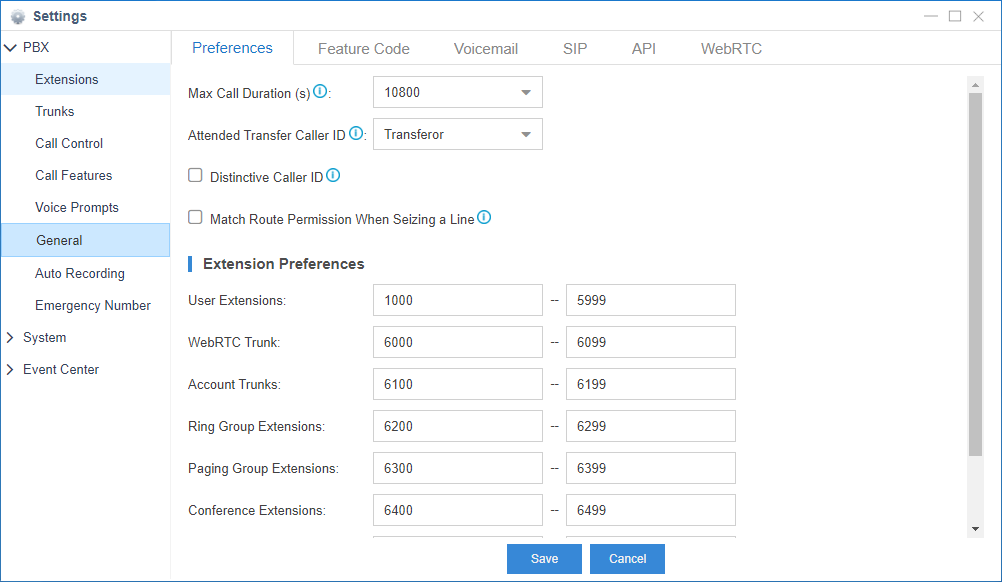Open the Voicemail tab
Viewport: 1002px width, 582px height.
coord(486,47)
